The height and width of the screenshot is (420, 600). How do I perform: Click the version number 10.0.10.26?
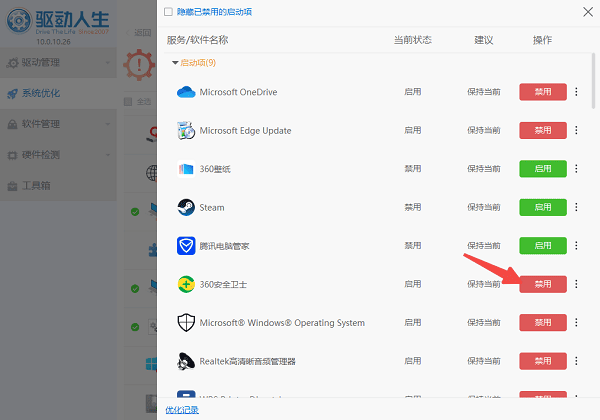click(54, 42)
